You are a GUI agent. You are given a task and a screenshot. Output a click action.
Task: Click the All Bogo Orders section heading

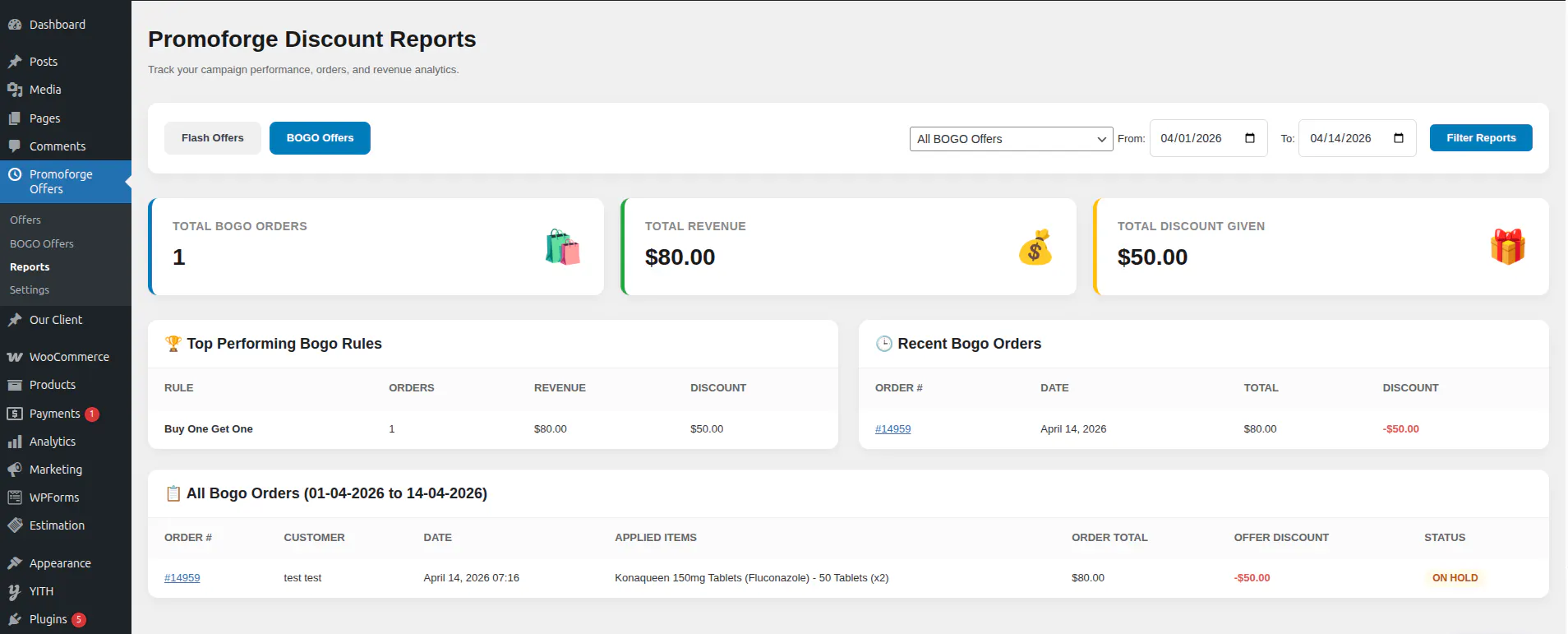tap(337, 493)
